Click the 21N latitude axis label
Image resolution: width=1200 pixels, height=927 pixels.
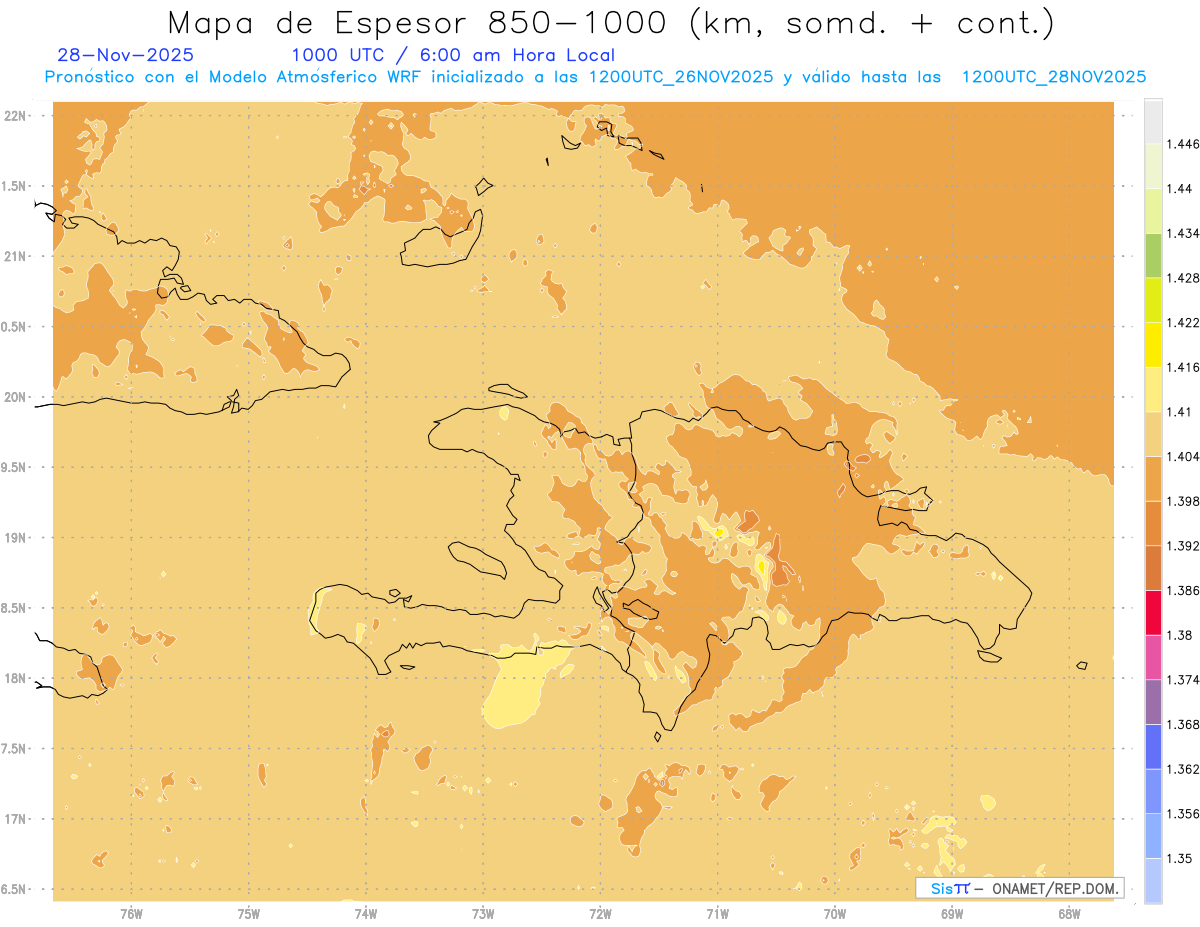[x=16, y=257]
